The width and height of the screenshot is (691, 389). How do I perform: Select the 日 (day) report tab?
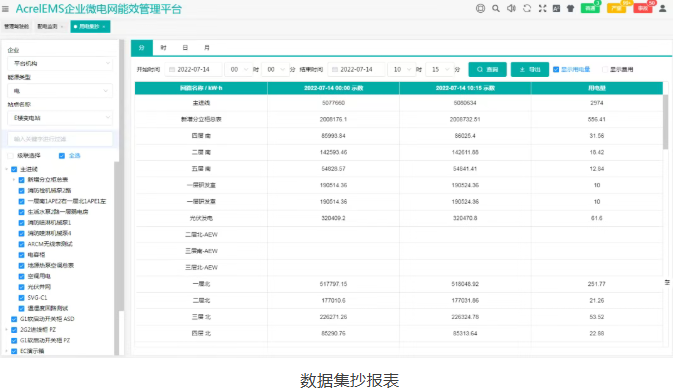[x=185, y=48]
